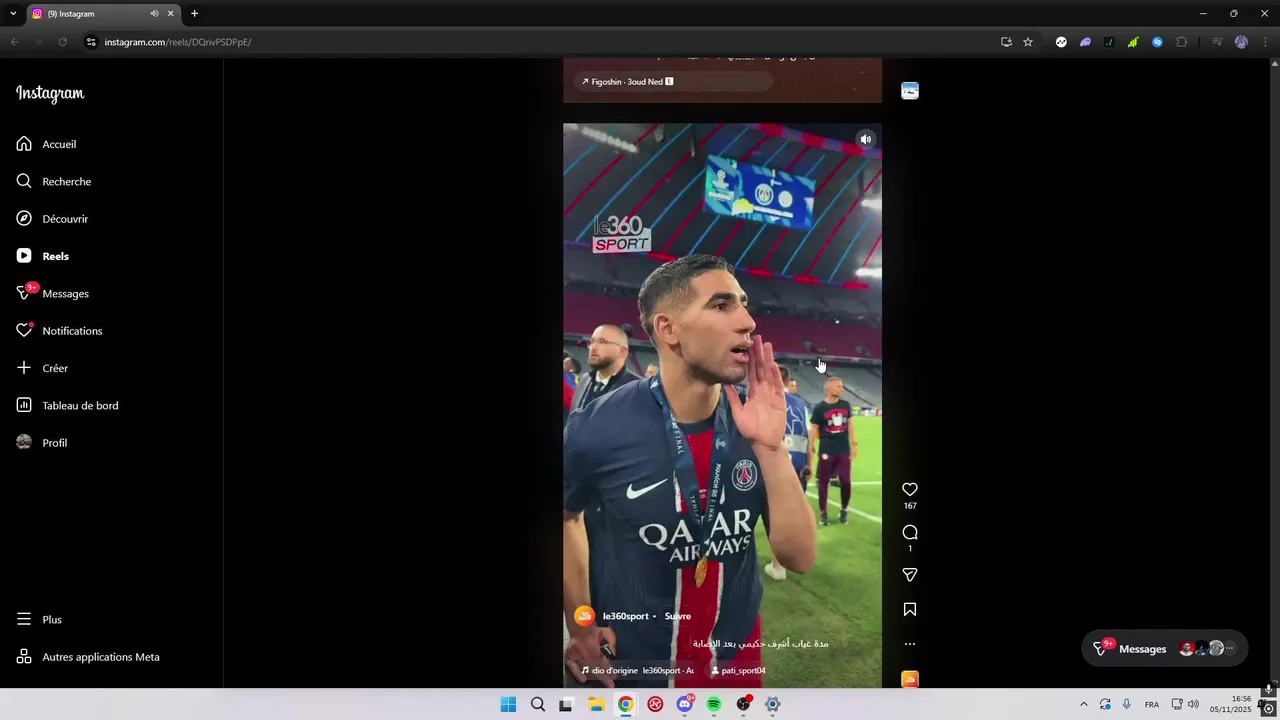
Task: Click the install app icon in address bar
Action: pyautogui.click(x=1006, y=42)
